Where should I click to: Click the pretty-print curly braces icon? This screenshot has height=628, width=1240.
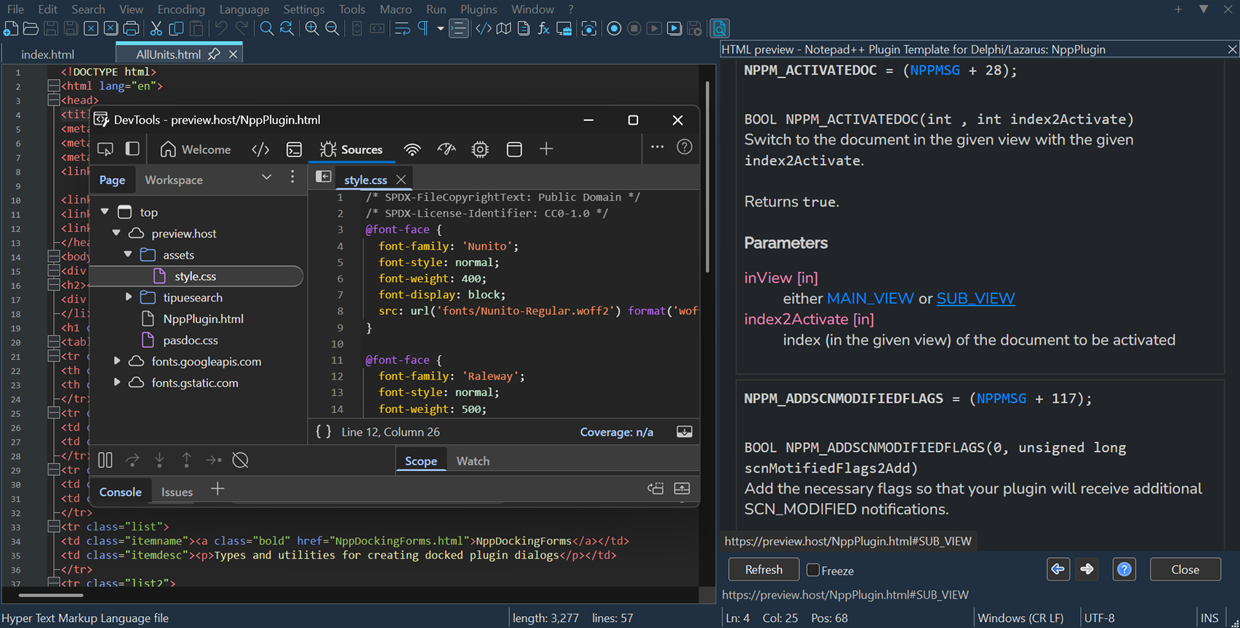click(323, 432)
